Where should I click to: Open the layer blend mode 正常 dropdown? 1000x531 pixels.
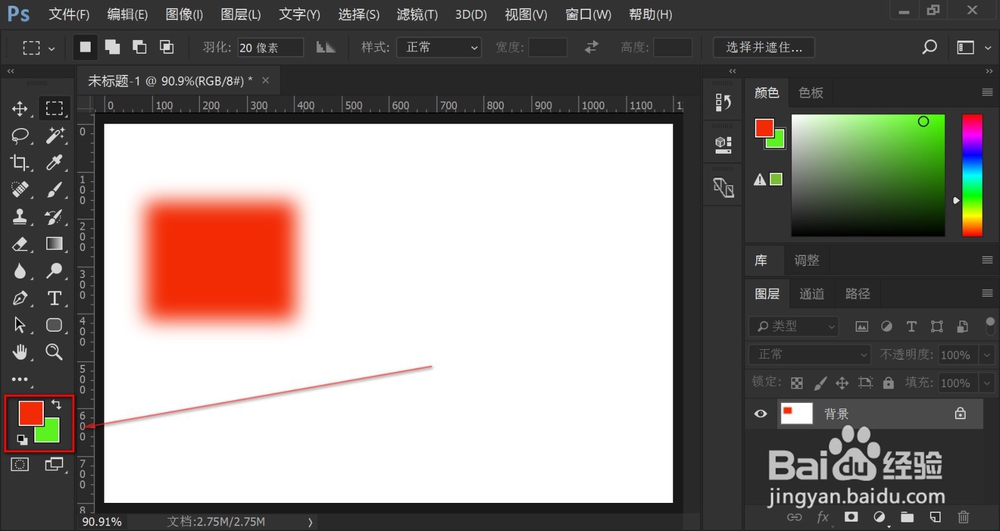coord(809,354)
